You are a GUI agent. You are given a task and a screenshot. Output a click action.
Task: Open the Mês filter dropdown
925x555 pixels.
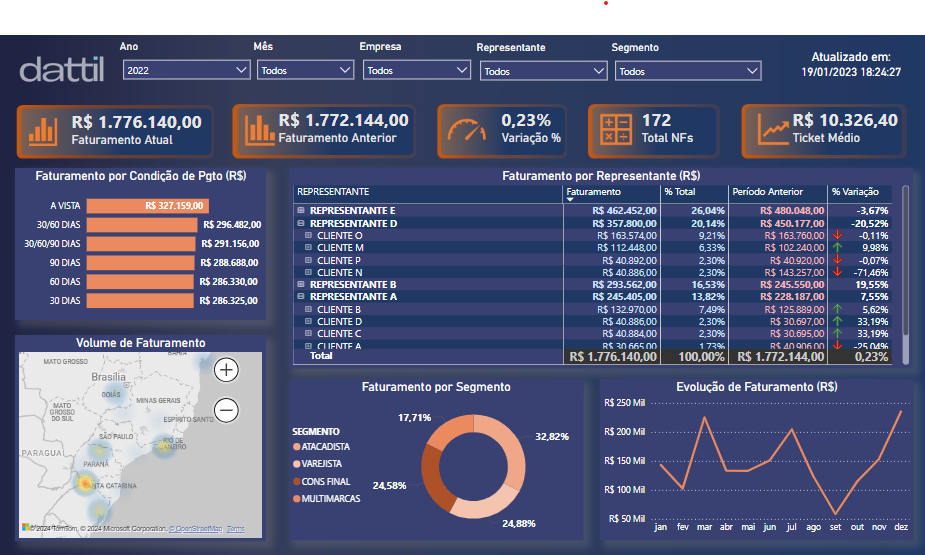click(x=305, y=70)
